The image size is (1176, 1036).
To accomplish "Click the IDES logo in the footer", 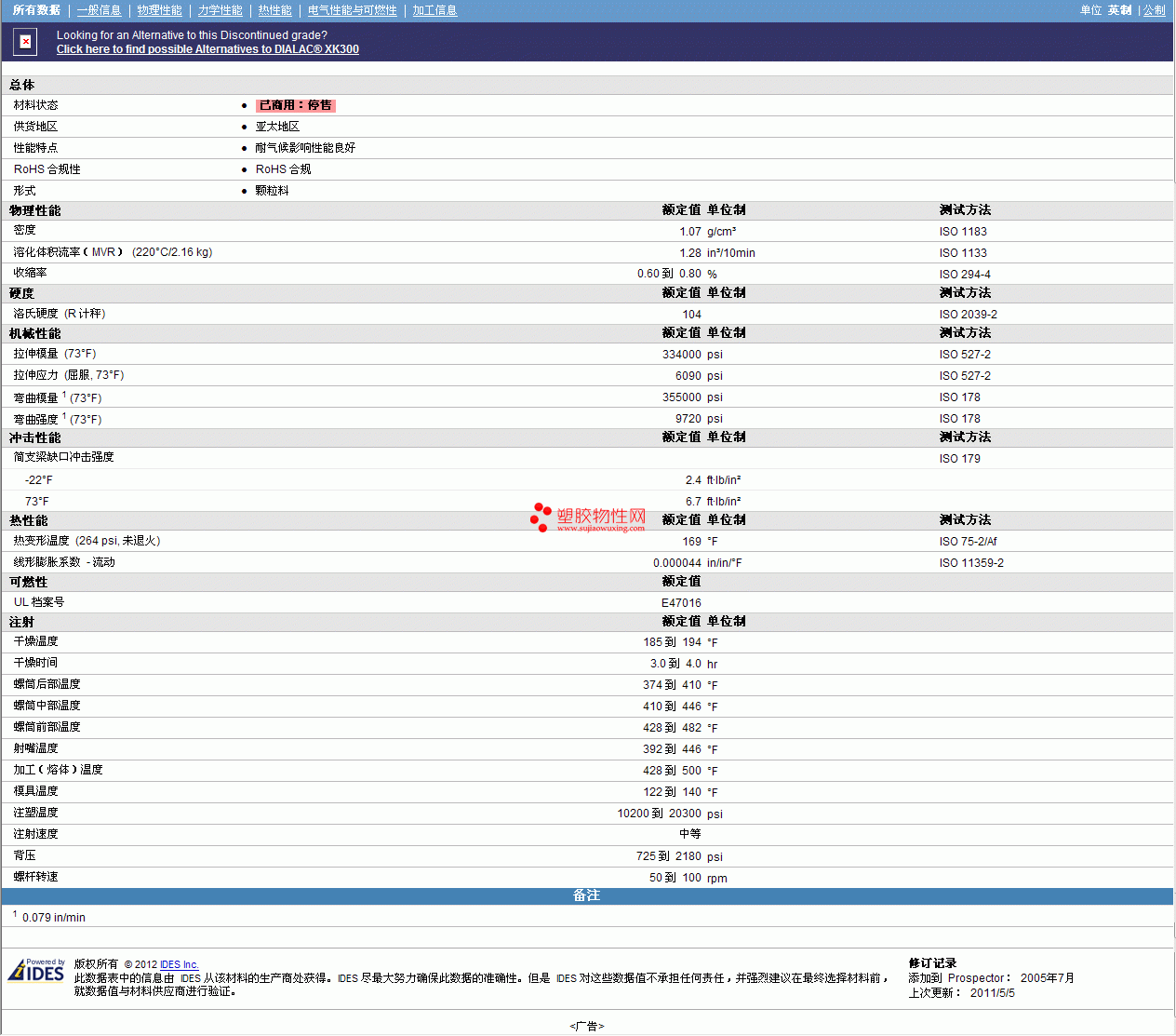I will (x=36, y=971).
